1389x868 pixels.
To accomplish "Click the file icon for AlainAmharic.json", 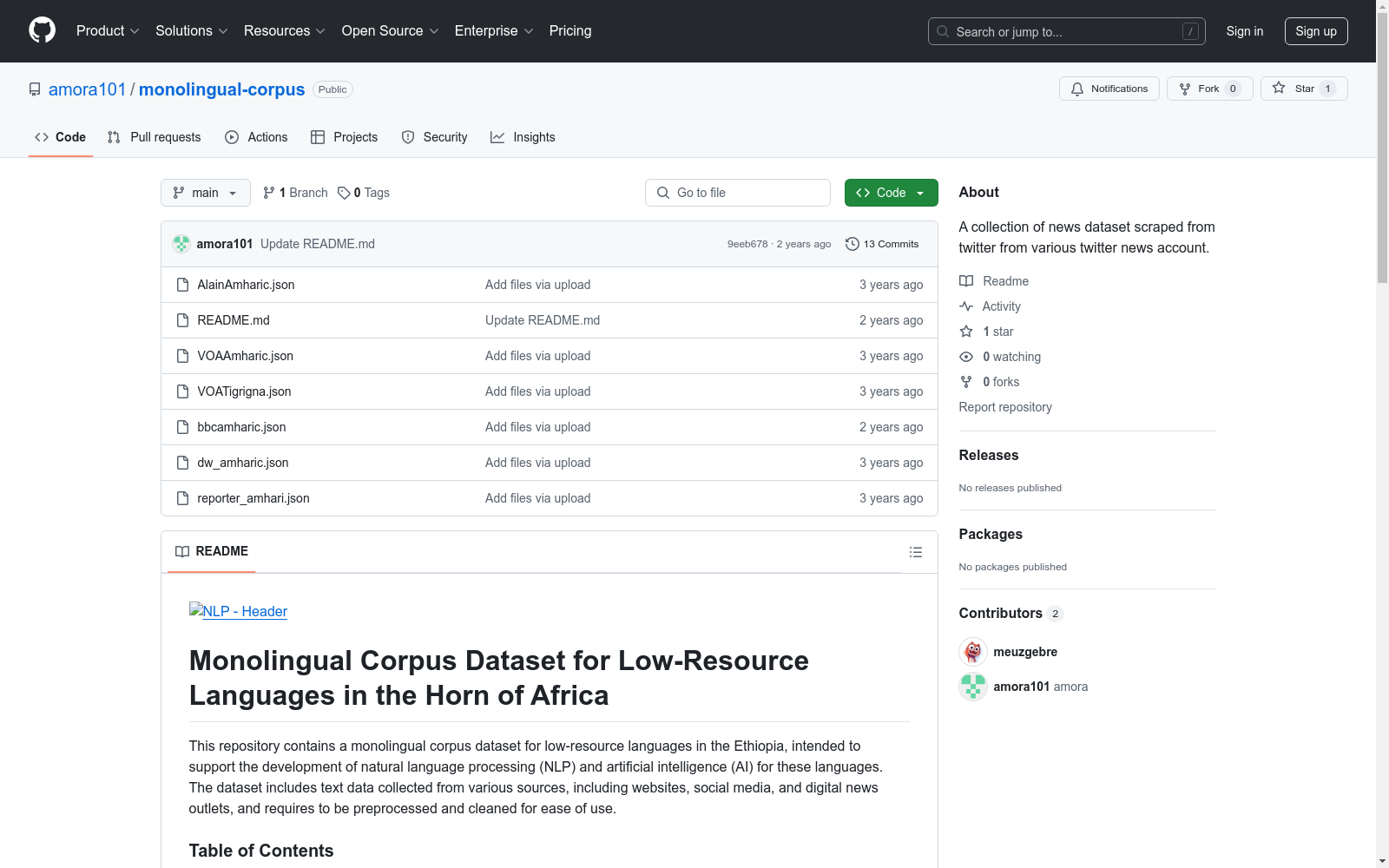I will click(x=182, y=285).
